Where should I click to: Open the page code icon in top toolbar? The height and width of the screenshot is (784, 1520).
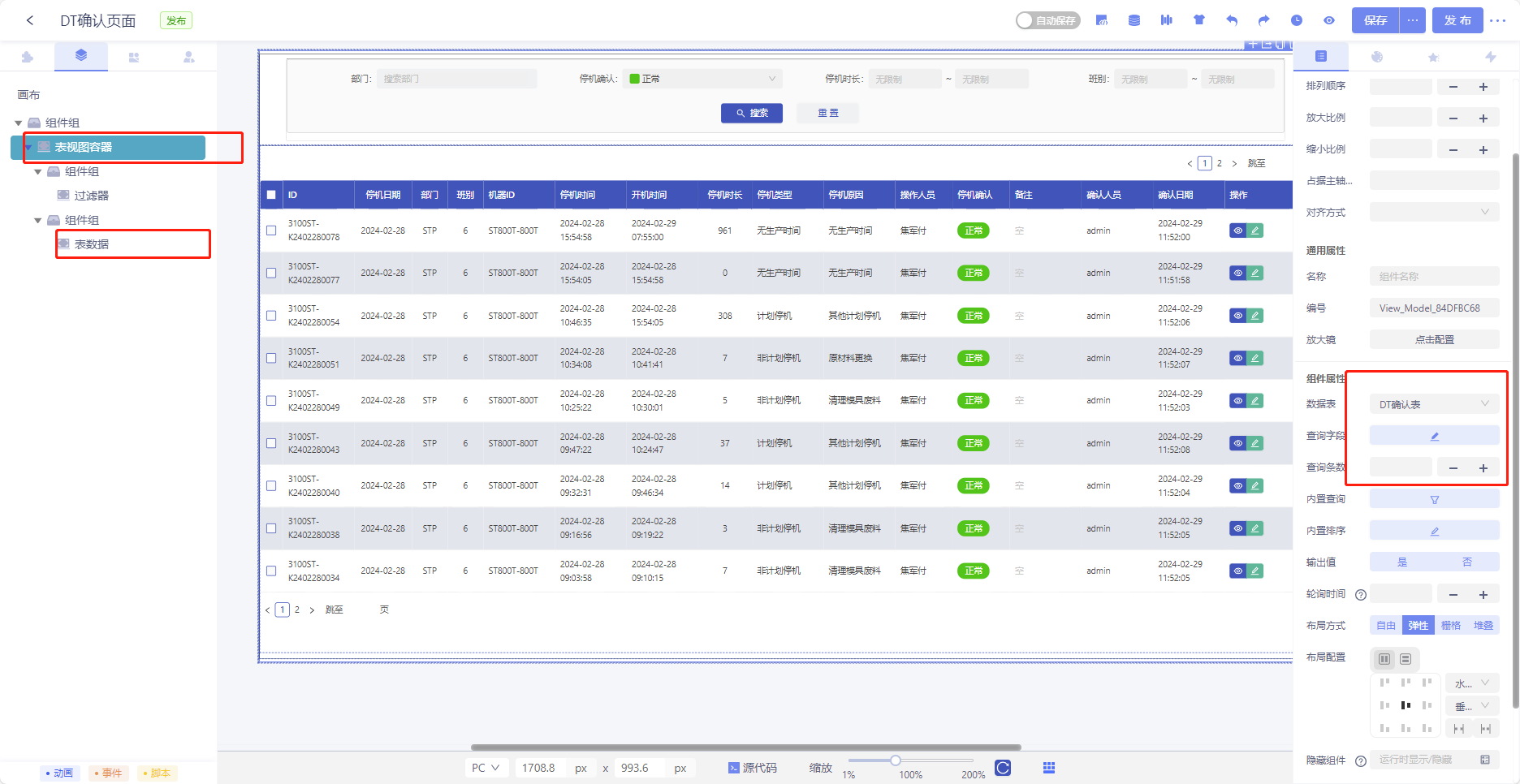[1102, 20]
